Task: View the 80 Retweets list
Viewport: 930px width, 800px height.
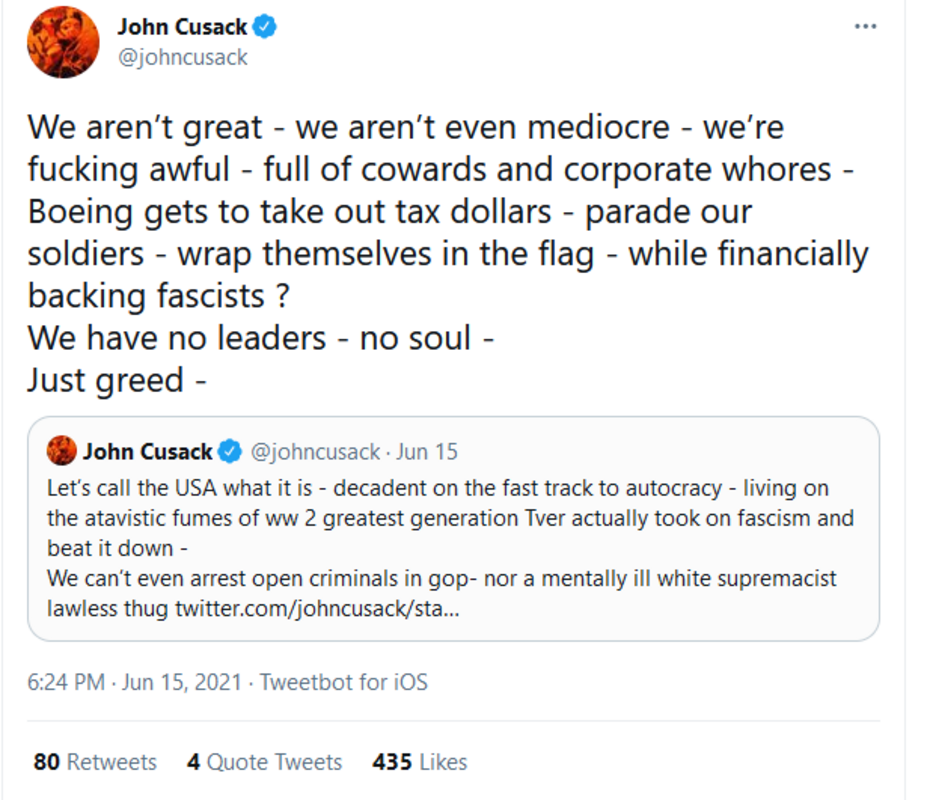Action: tap(95, 762)
